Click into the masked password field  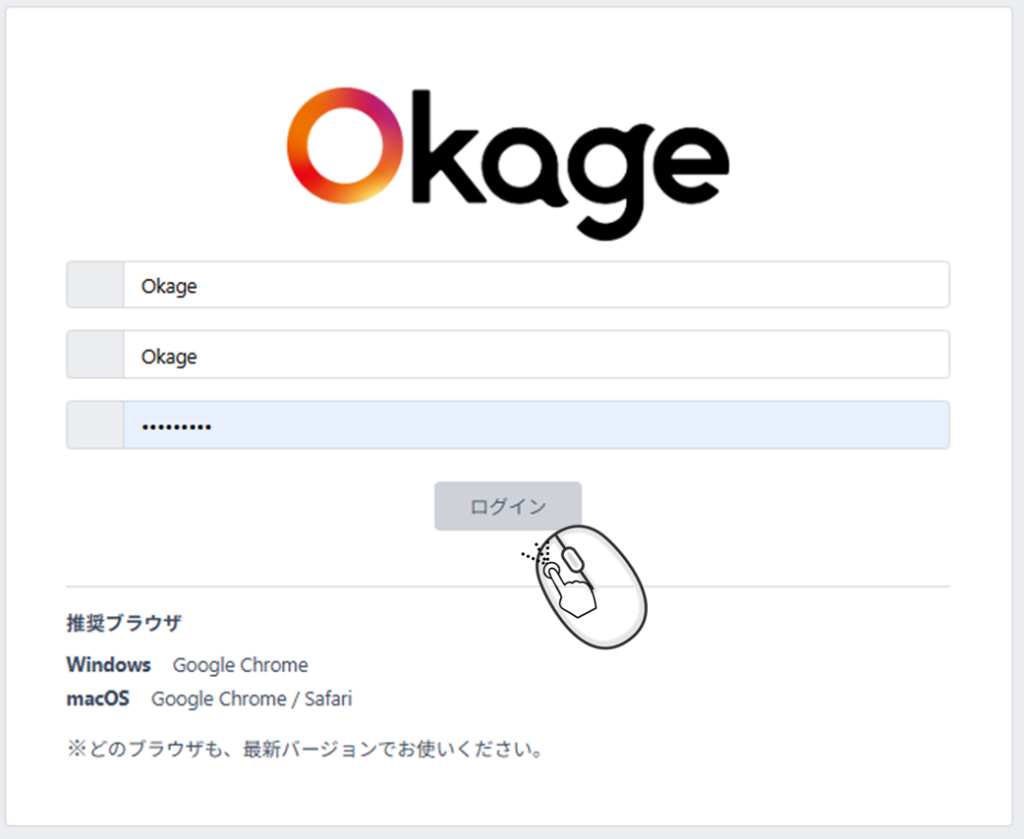(x=535, y=426)
